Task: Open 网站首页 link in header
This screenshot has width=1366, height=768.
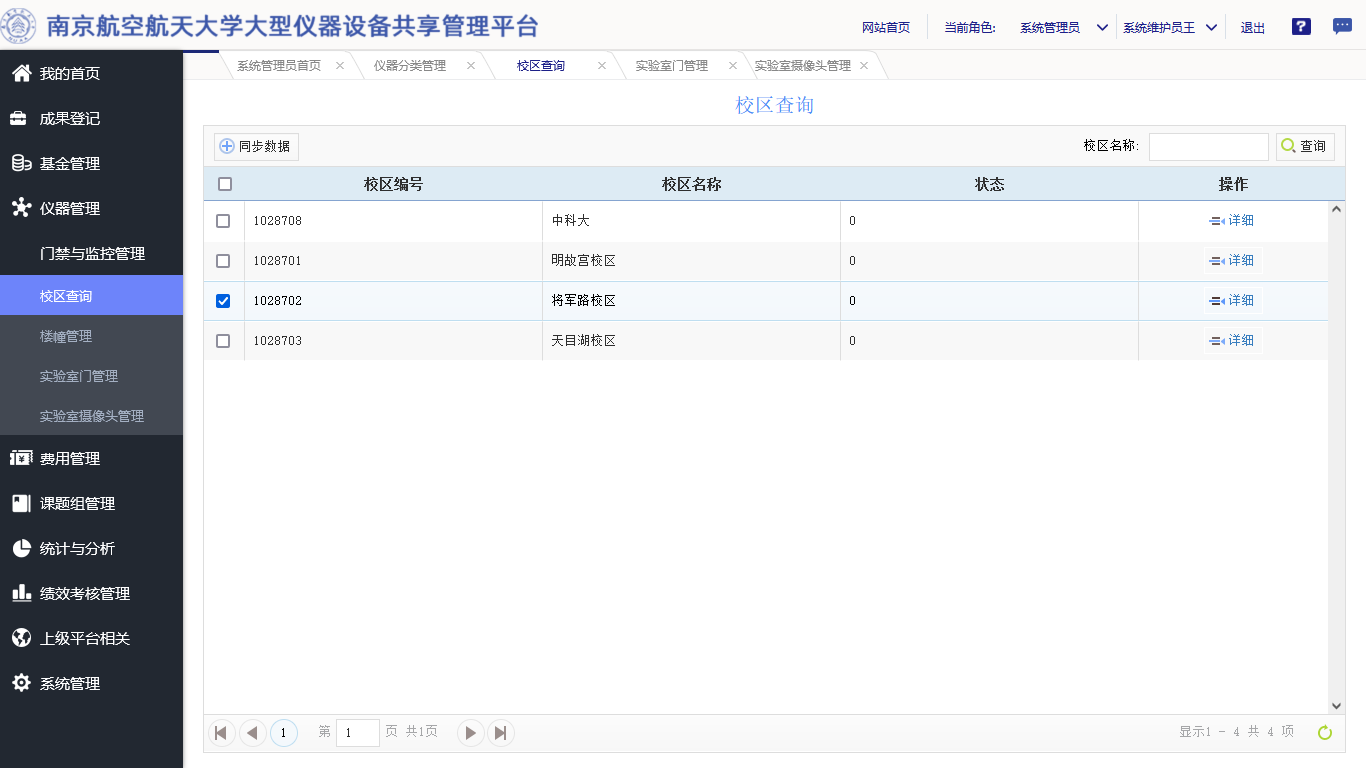Action: (x=886, y=28)
